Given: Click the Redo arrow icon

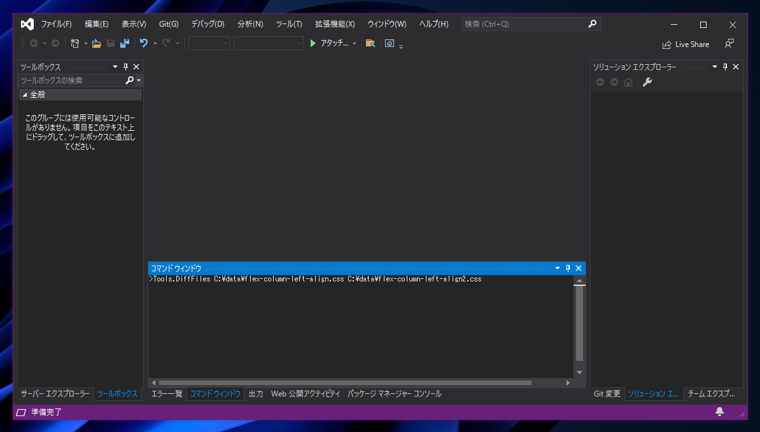Looking at the screenshot, I should [166, 43].
